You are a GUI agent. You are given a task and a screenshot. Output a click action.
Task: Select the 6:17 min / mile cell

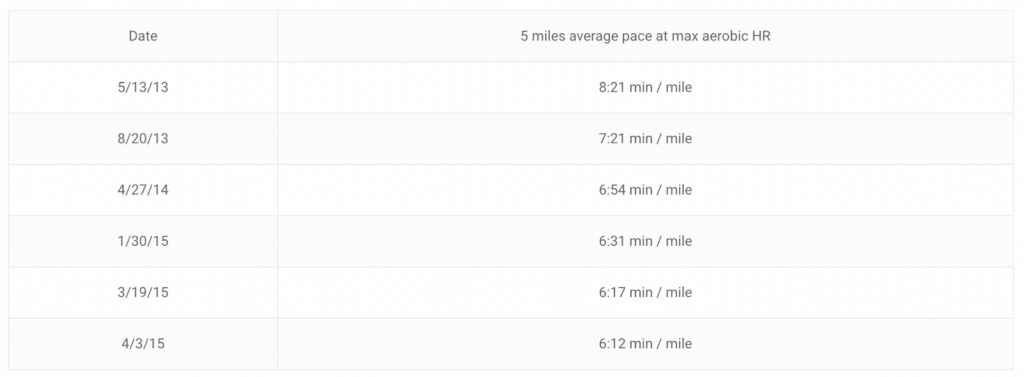click(645, 293)
